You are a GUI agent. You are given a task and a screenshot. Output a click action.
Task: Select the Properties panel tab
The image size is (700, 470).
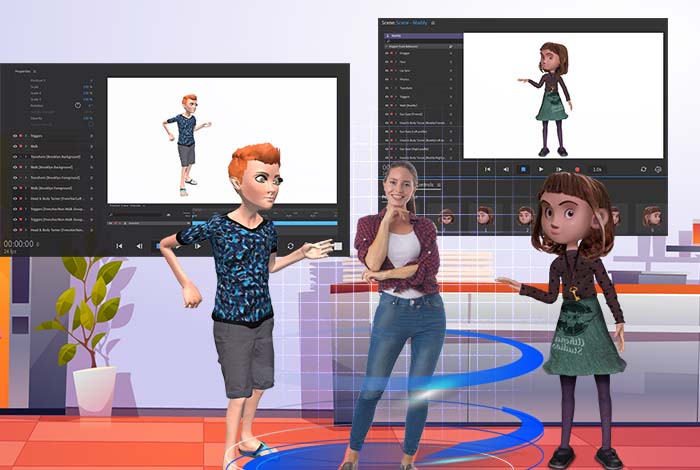click(23, 71)
